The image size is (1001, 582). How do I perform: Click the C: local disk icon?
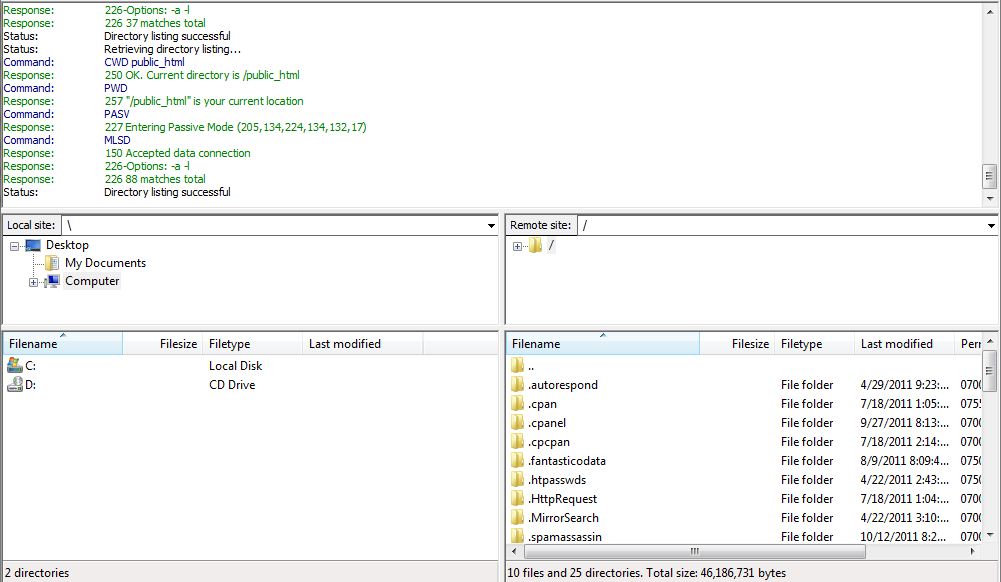15,366
